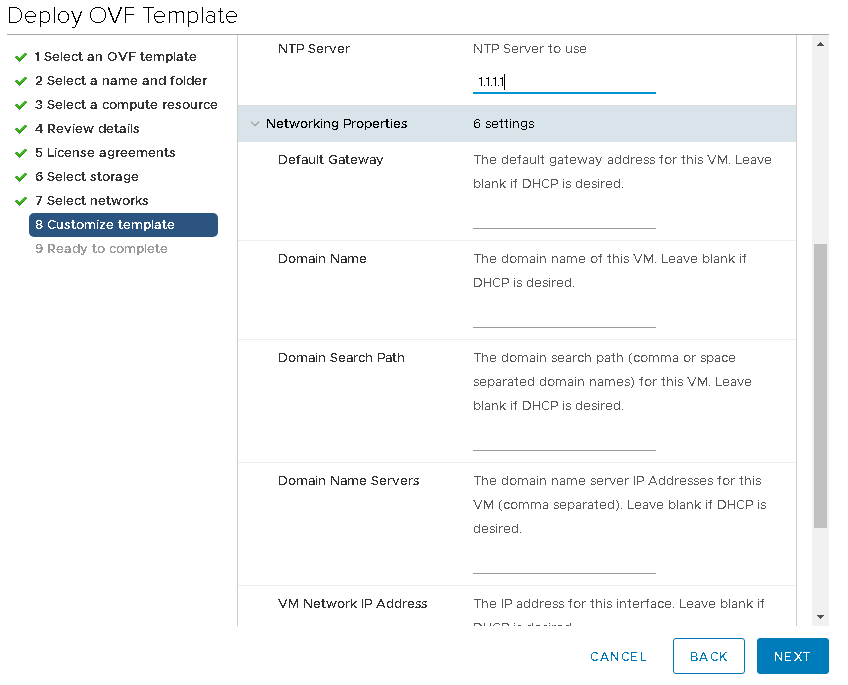Click checkmark beside Select networks step
848x685 pixels.
pyautogui.click(x=21, y=201)
